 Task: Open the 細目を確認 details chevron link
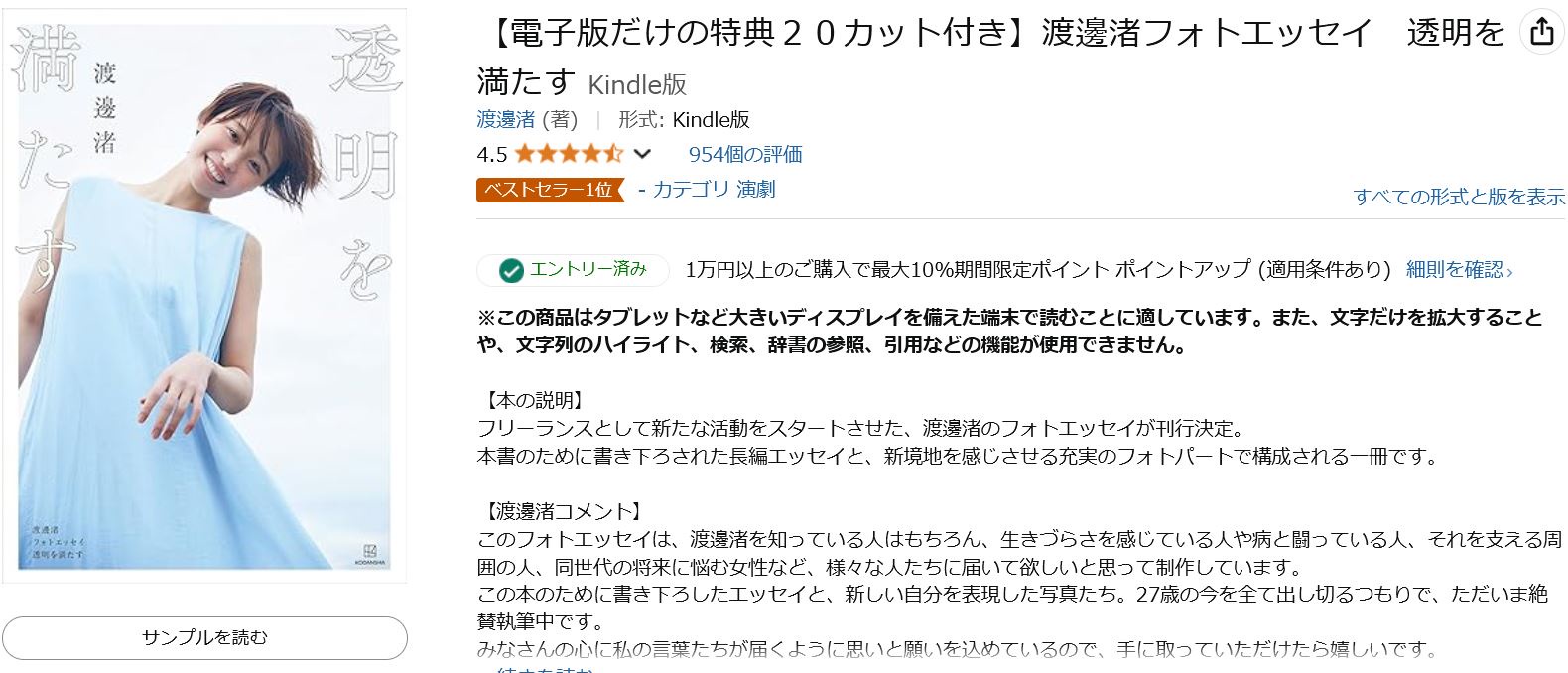click(x=1459, y=269)
